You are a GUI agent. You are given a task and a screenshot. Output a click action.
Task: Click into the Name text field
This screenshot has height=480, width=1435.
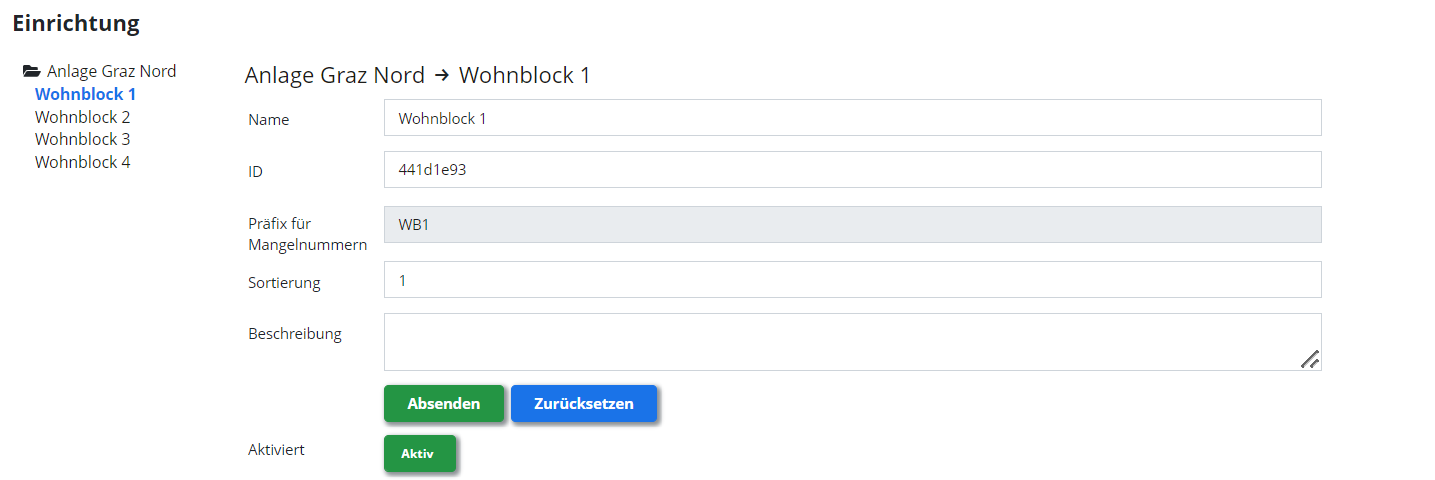[853, 118]
